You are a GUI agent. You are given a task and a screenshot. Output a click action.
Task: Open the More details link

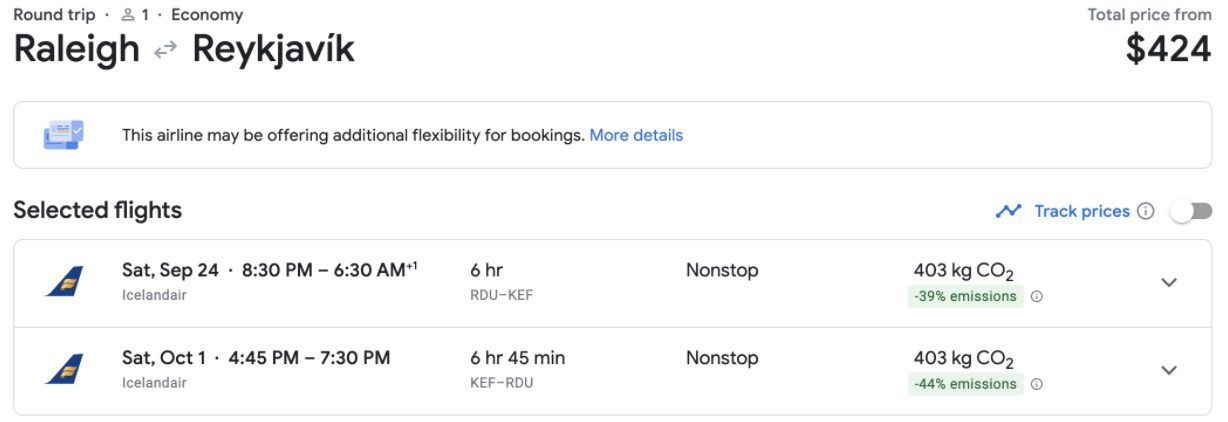(636, 135)
